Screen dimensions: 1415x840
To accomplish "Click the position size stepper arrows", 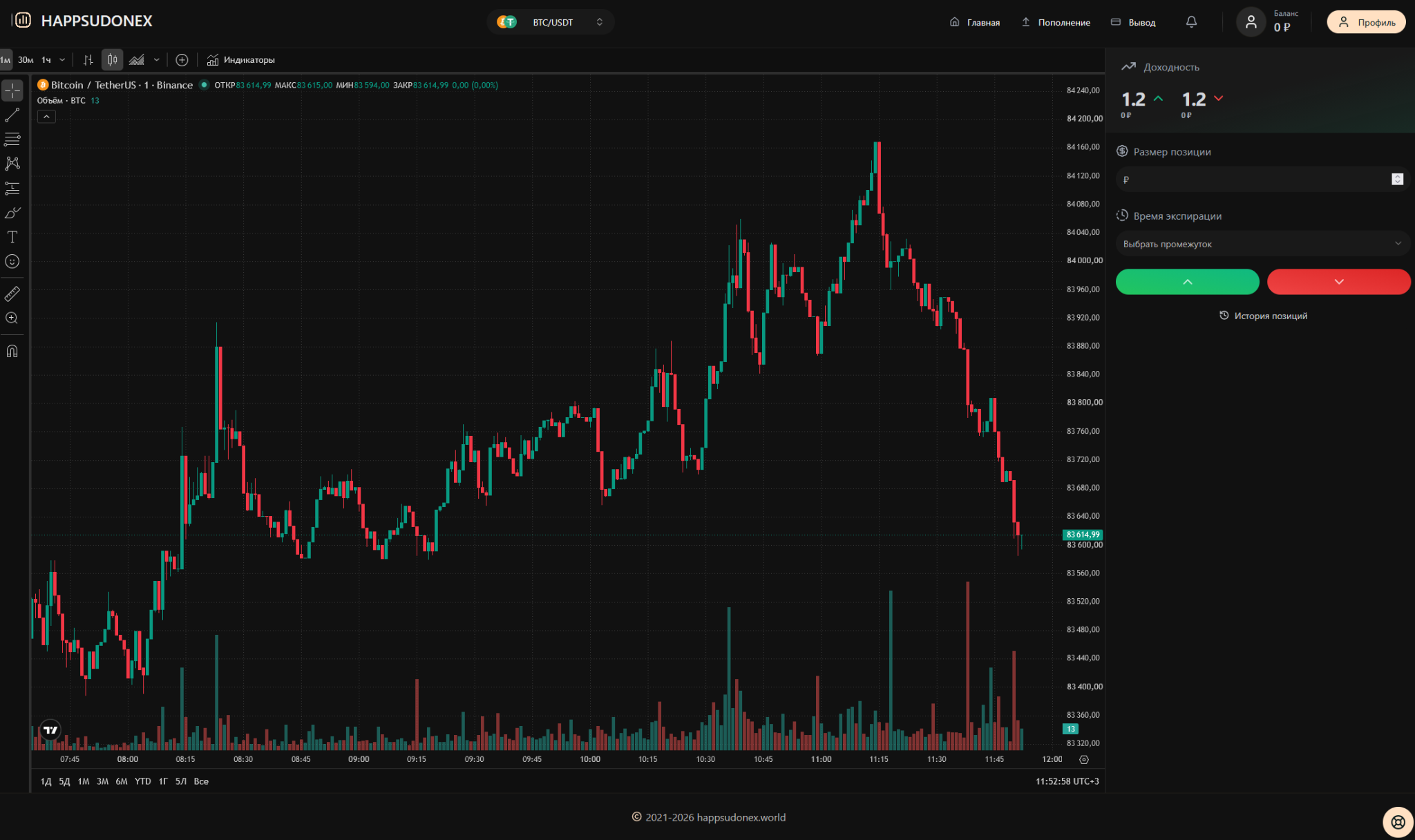I will [x=1397, y=180].
